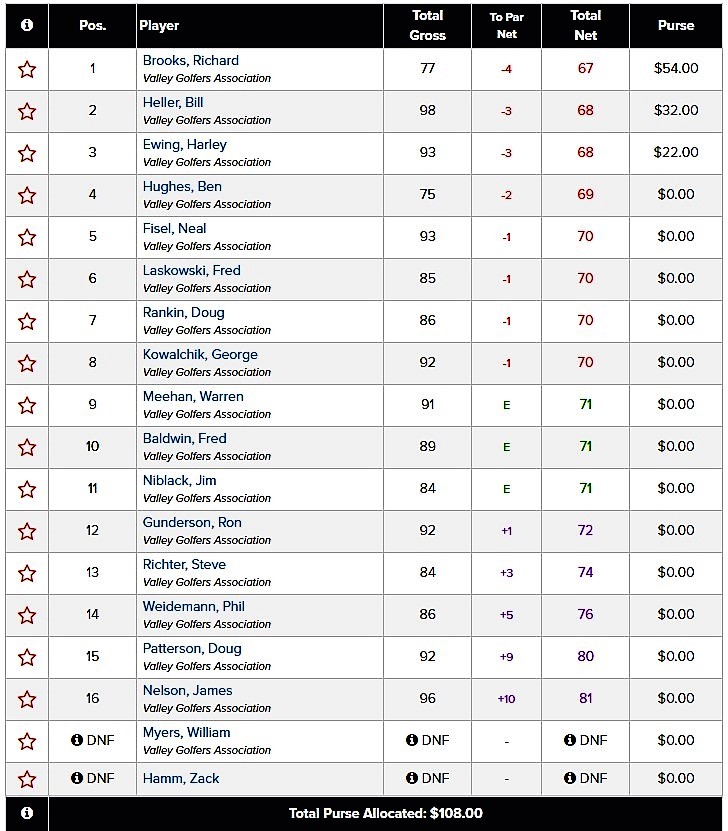Click info icon in Hamm Total Gross

click(412, 778)
